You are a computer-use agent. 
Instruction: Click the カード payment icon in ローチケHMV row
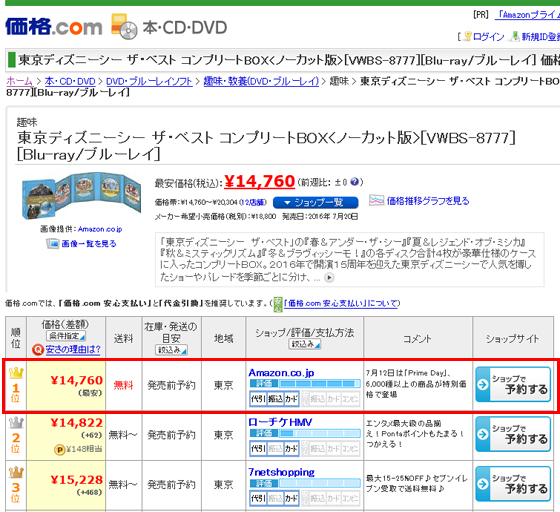(291, 448)
